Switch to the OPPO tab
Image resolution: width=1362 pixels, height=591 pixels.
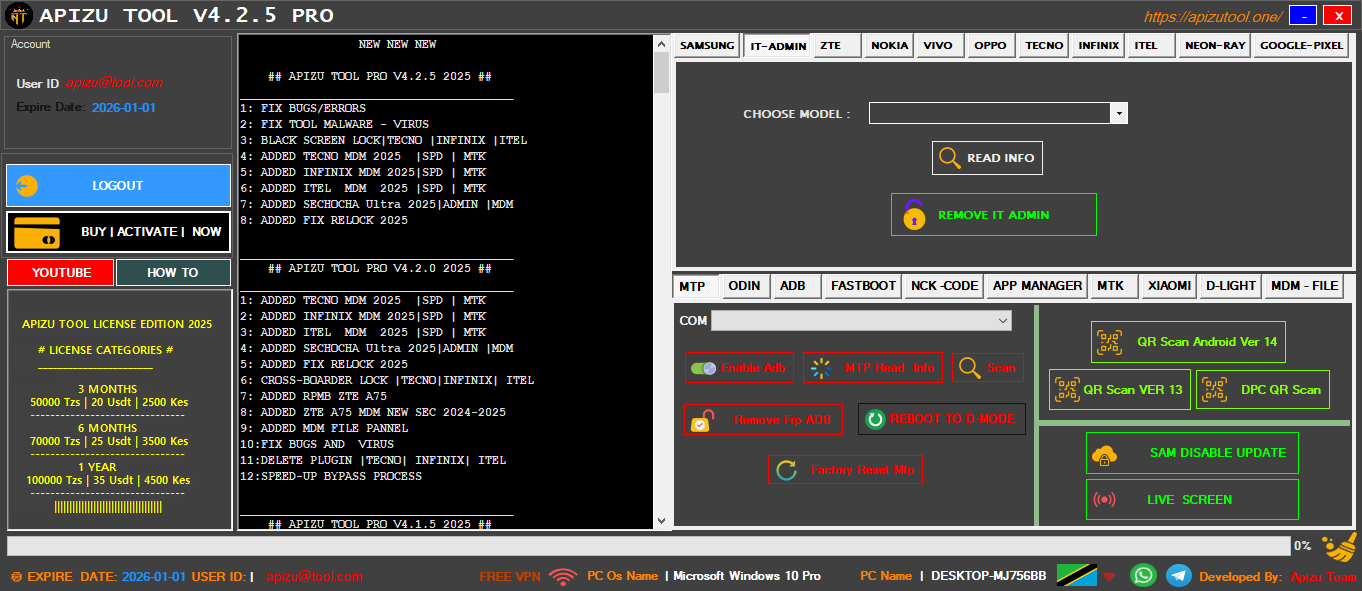(x=990, y=45)
